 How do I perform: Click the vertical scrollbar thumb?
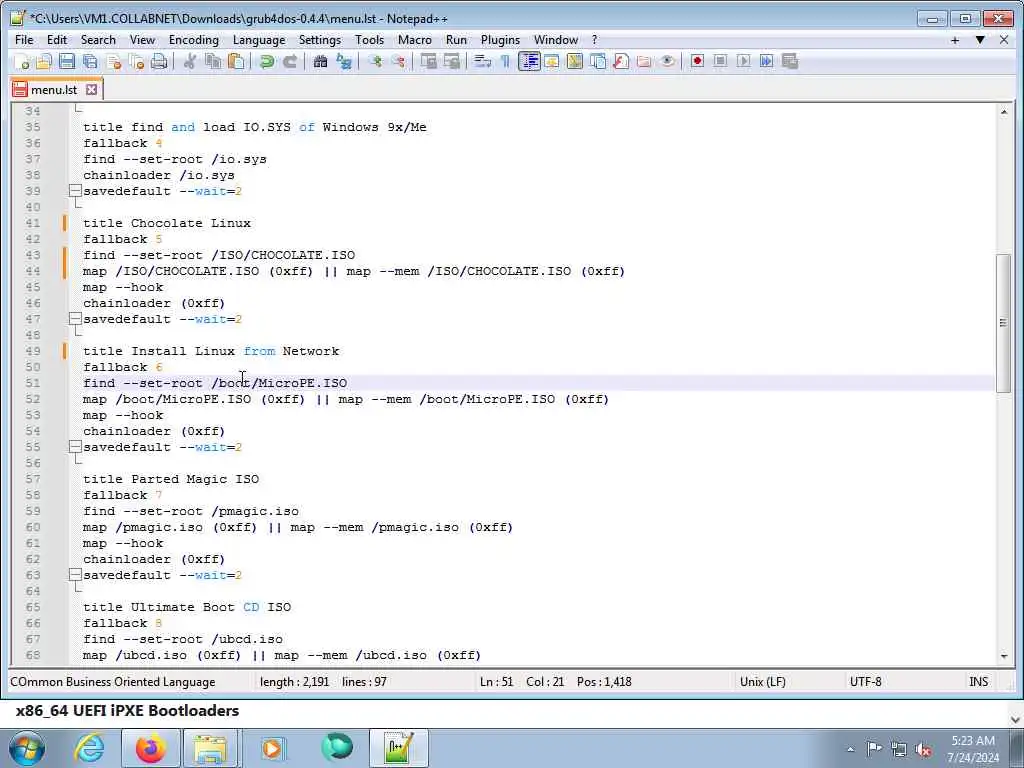click(x=1004, y=323)
